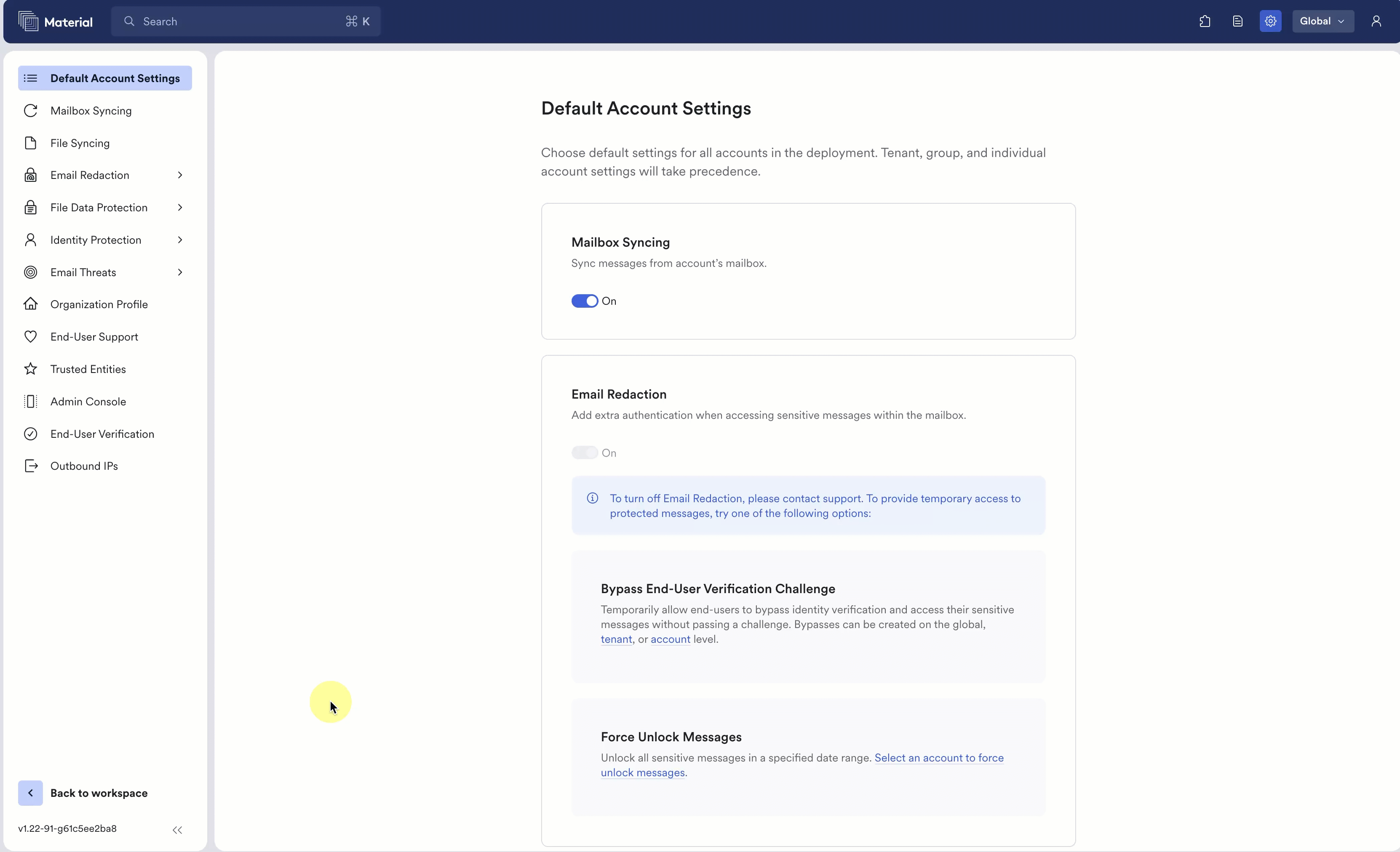Expand the File Data Protection chevron
The height and width of the screenshot is (852, 1400).
point(180,208)
